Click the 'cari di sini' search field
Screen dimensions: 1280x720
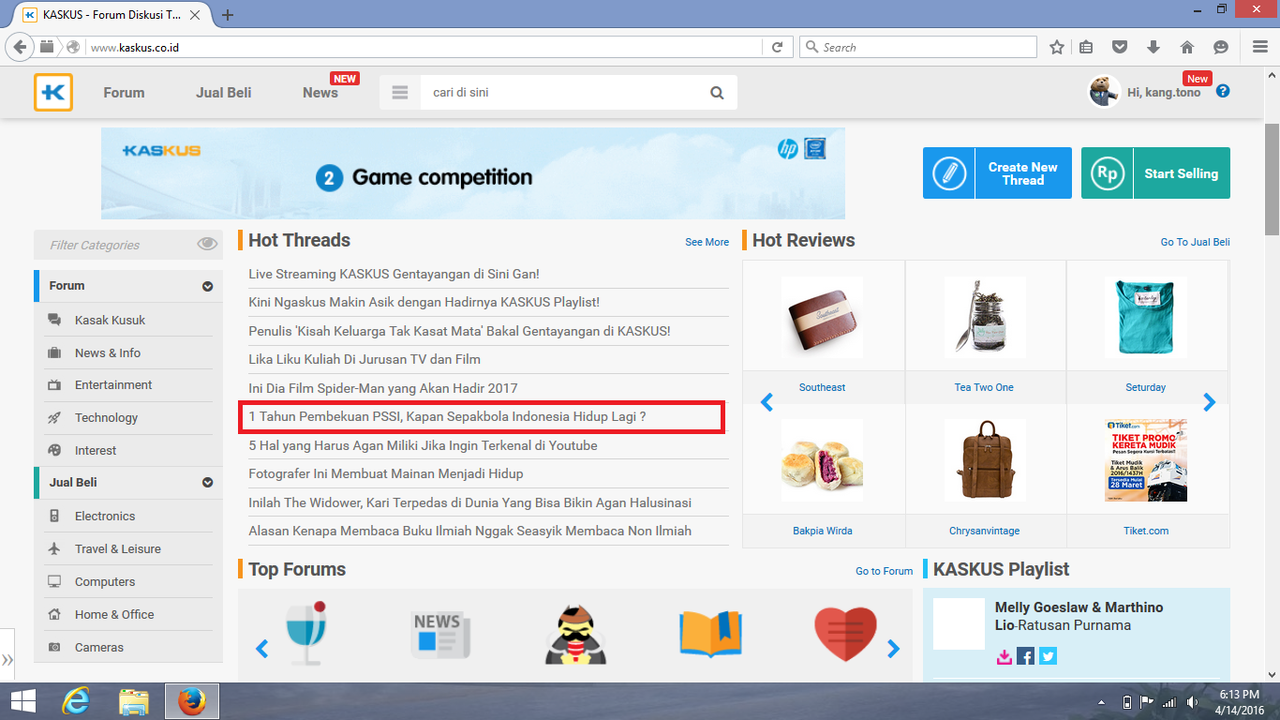point(560,92)
